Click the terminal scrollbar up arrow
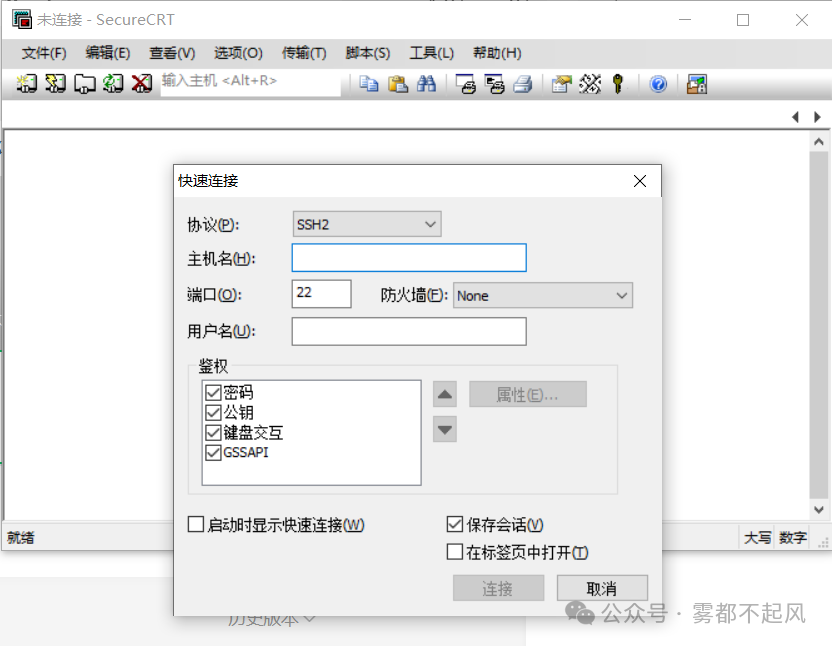Image resolution: width=832 pixels, height=646 pixels. point(818,142)
